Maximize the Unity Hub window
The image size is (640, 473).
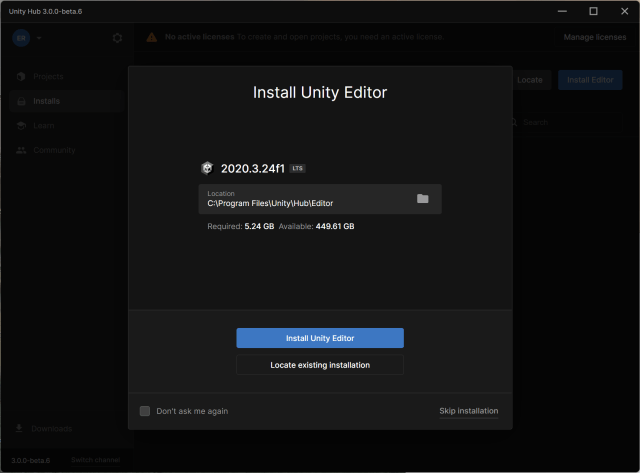[593, 11]
